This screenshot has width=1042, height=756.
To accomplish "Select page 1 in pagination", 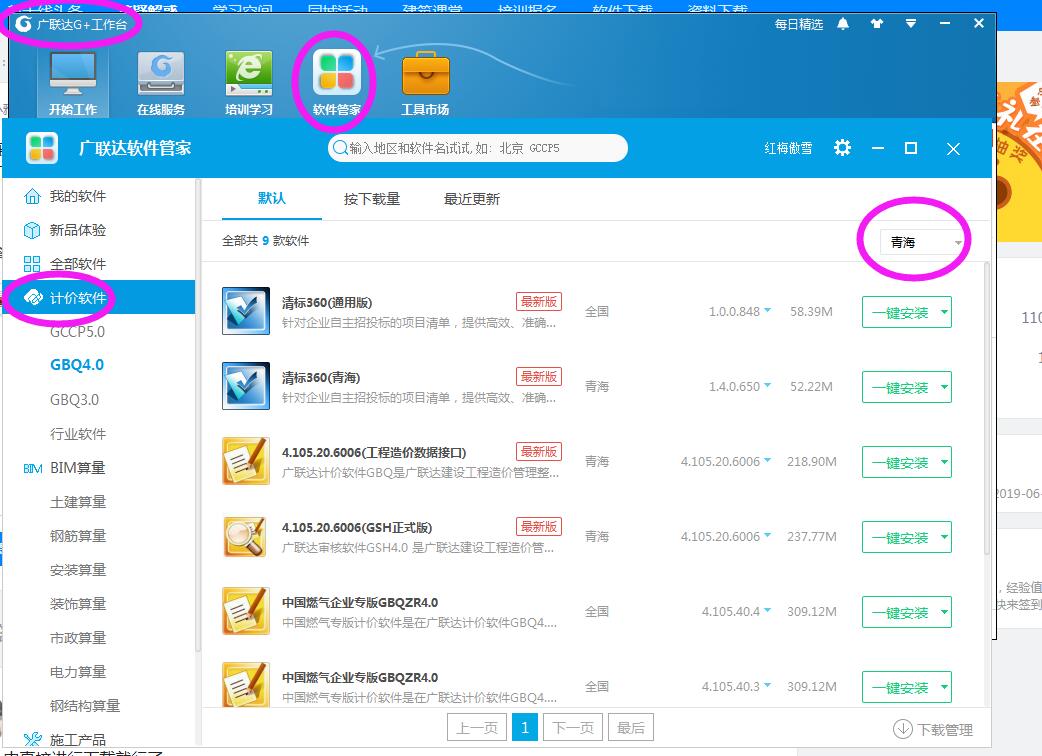I will (525, 727).
